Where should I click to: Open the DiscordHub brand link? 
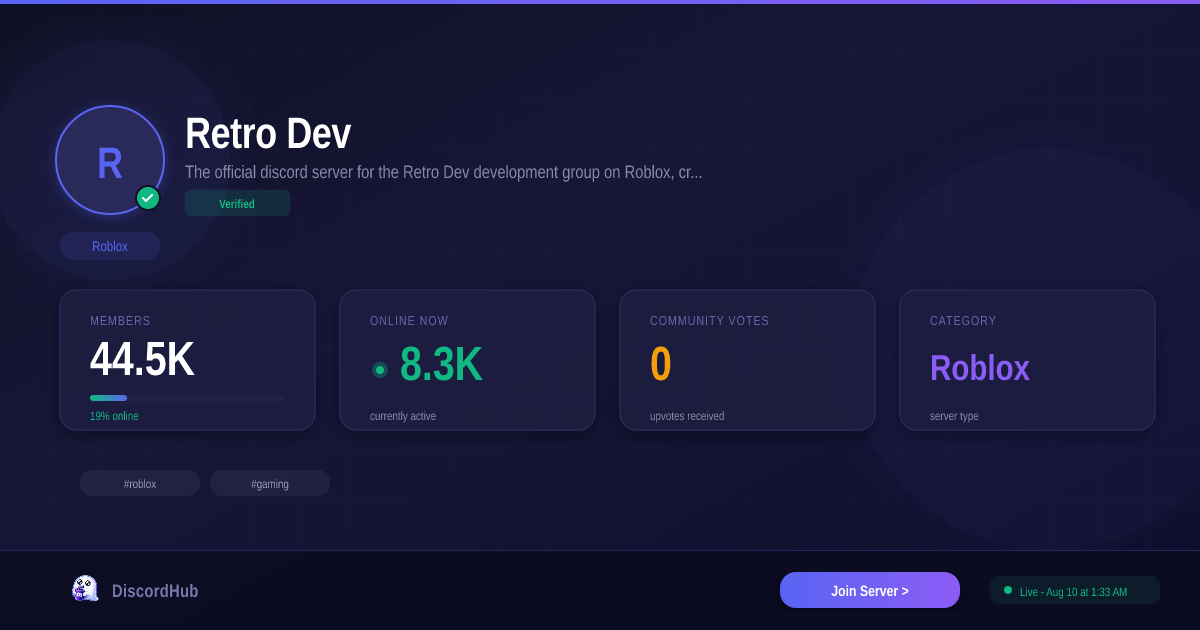pyautogui.click(x=155, y=591)
